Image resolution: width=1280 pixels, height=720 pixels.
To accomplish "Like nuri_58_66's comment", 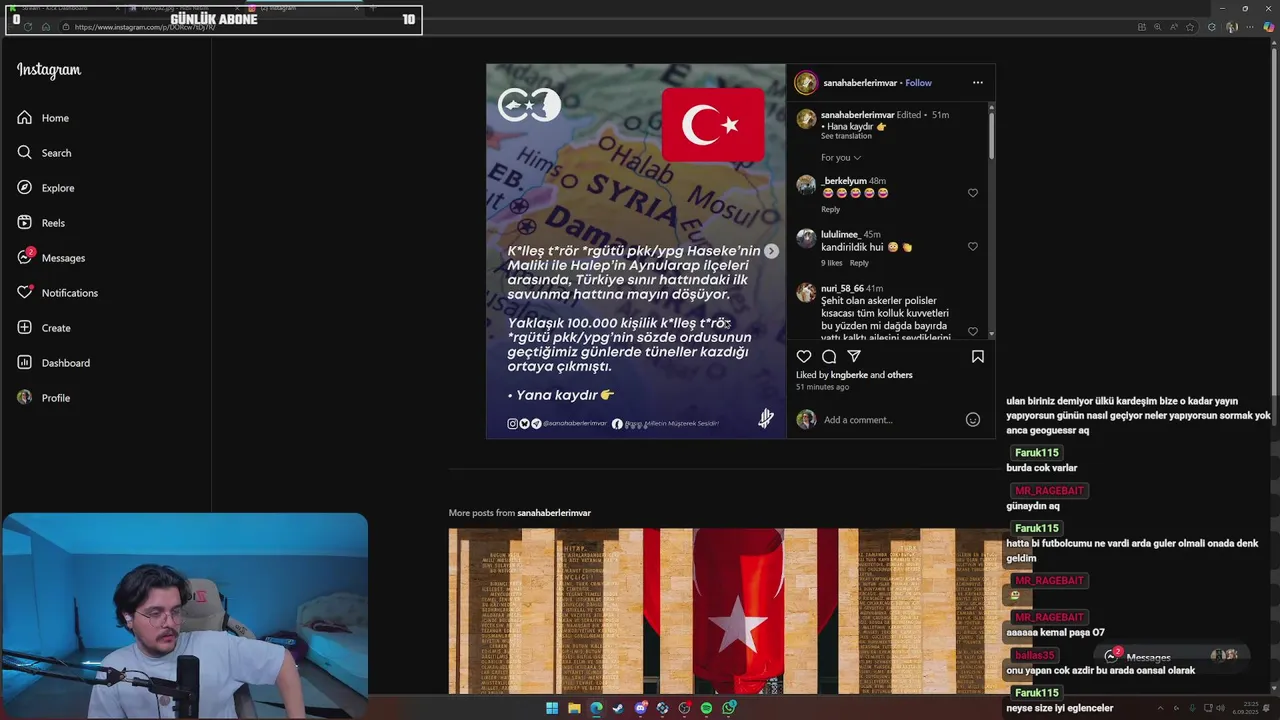I will tap(973, 331).
